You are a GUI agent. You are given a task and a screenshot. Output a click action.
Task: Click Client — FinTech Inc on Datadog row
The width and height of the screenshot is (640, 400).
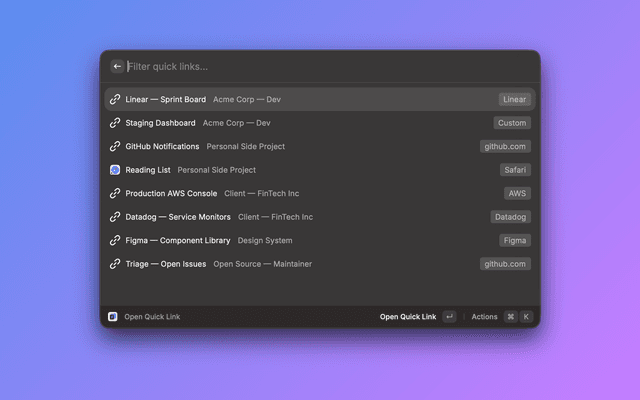pyautogui.click(x=275, y=217)
